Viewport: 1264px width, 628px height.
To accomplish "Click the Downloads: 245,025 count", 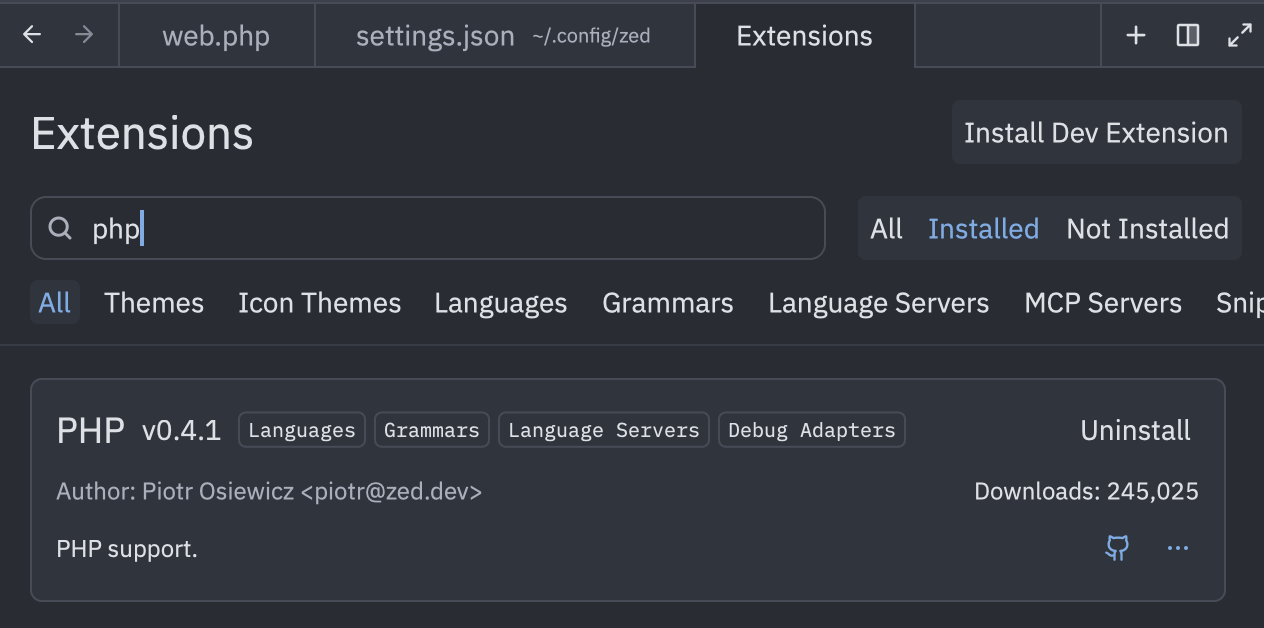I will click(x=1086, y=491).
